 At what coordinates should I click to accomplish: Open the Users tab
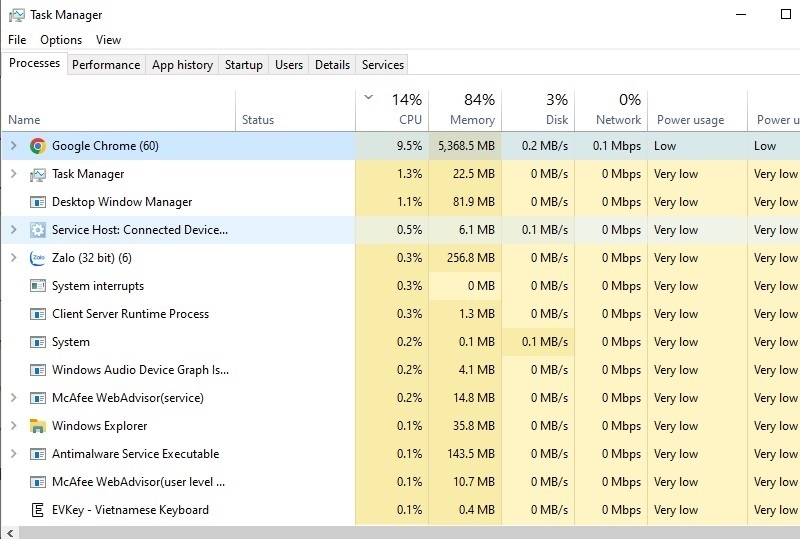(x=289, y=65)
